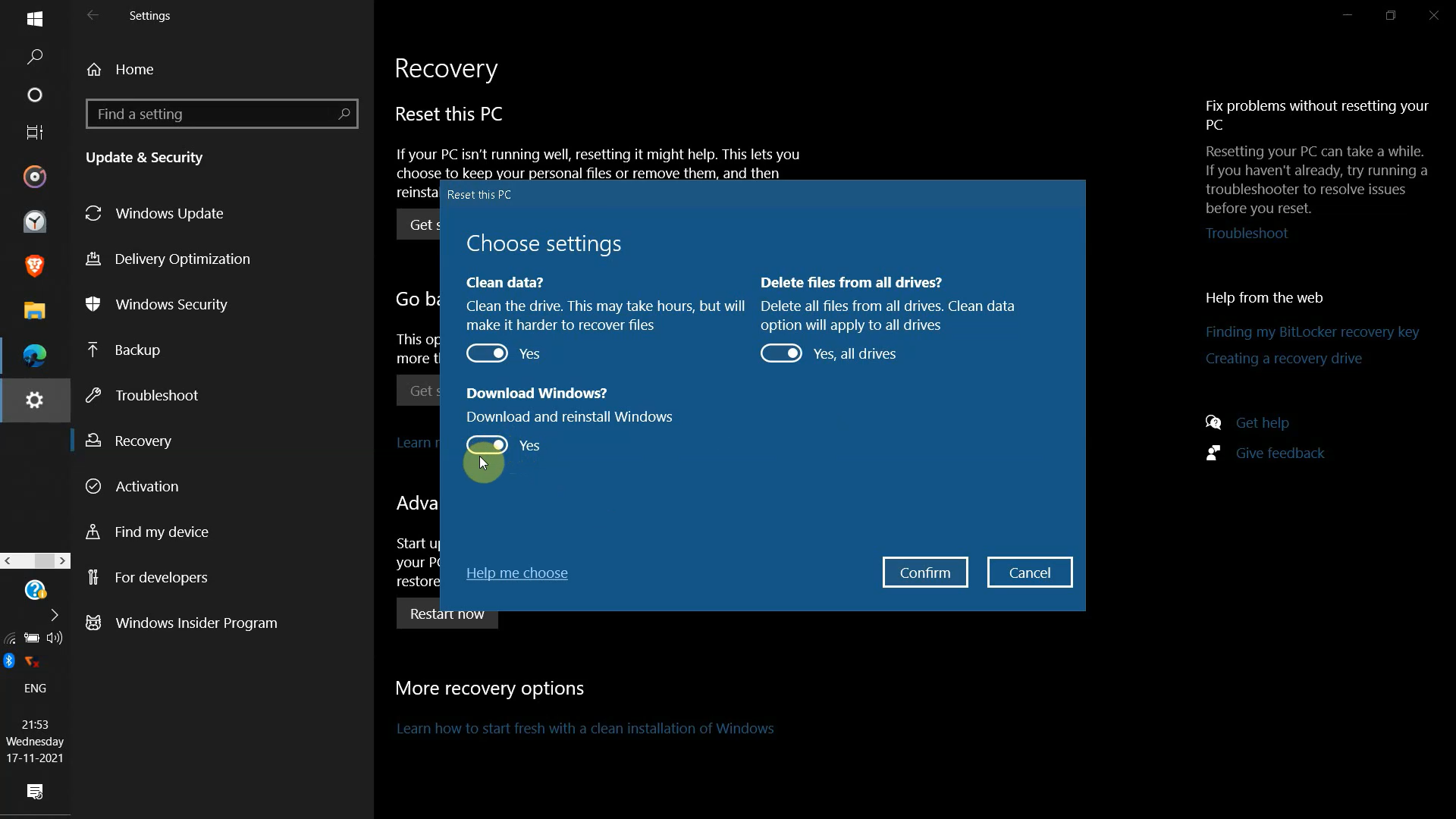
Task: Click the taskbar left scroll arrow
Action: coord(7,560)
